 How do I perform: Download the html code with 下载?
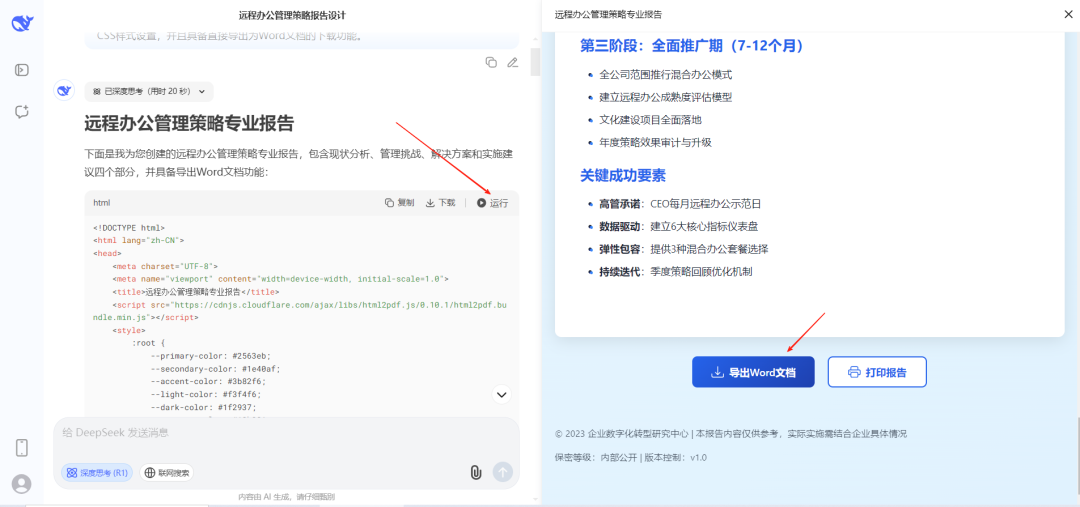point(441,203)
